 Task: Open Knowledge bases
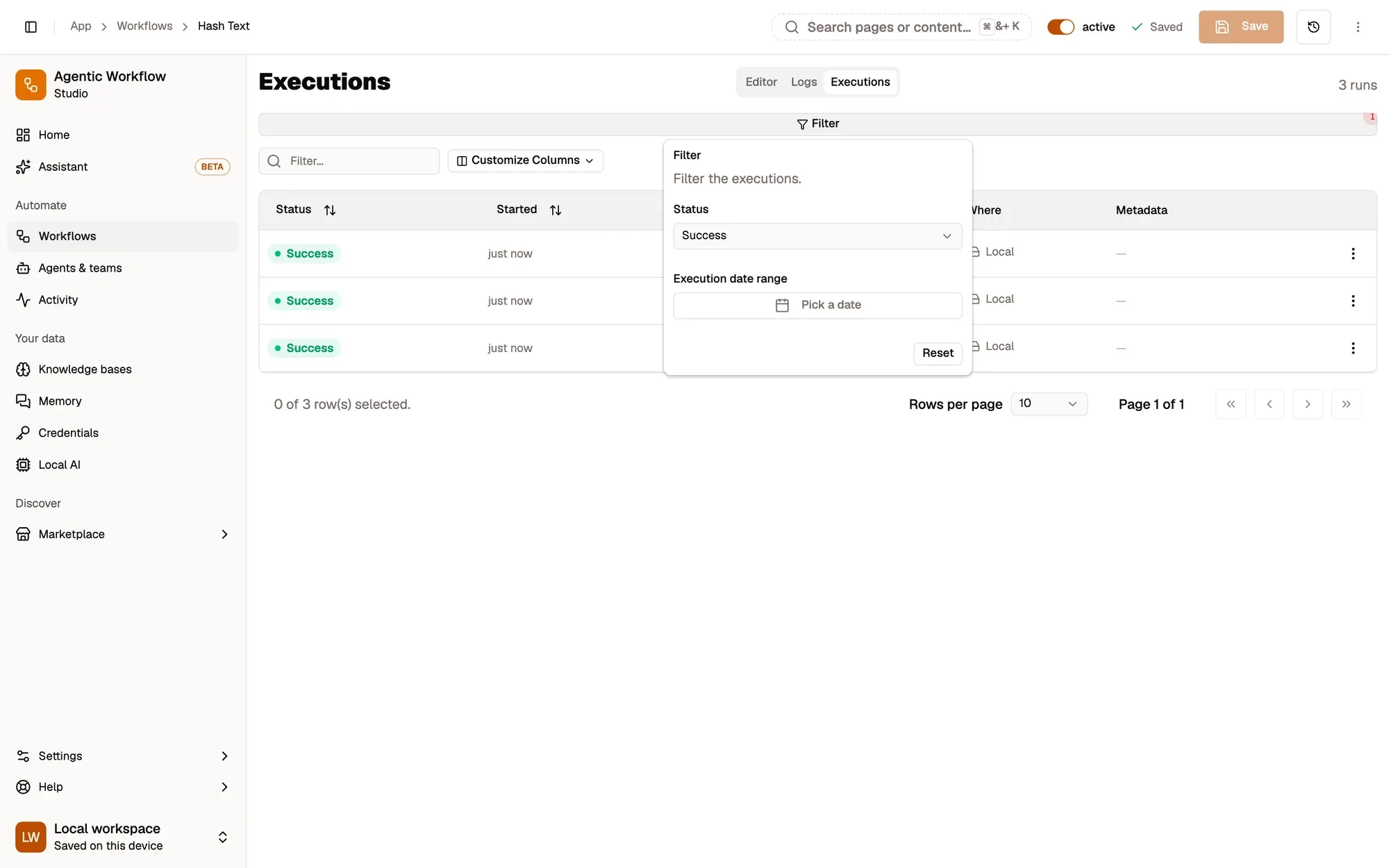[x=123, y=369]
